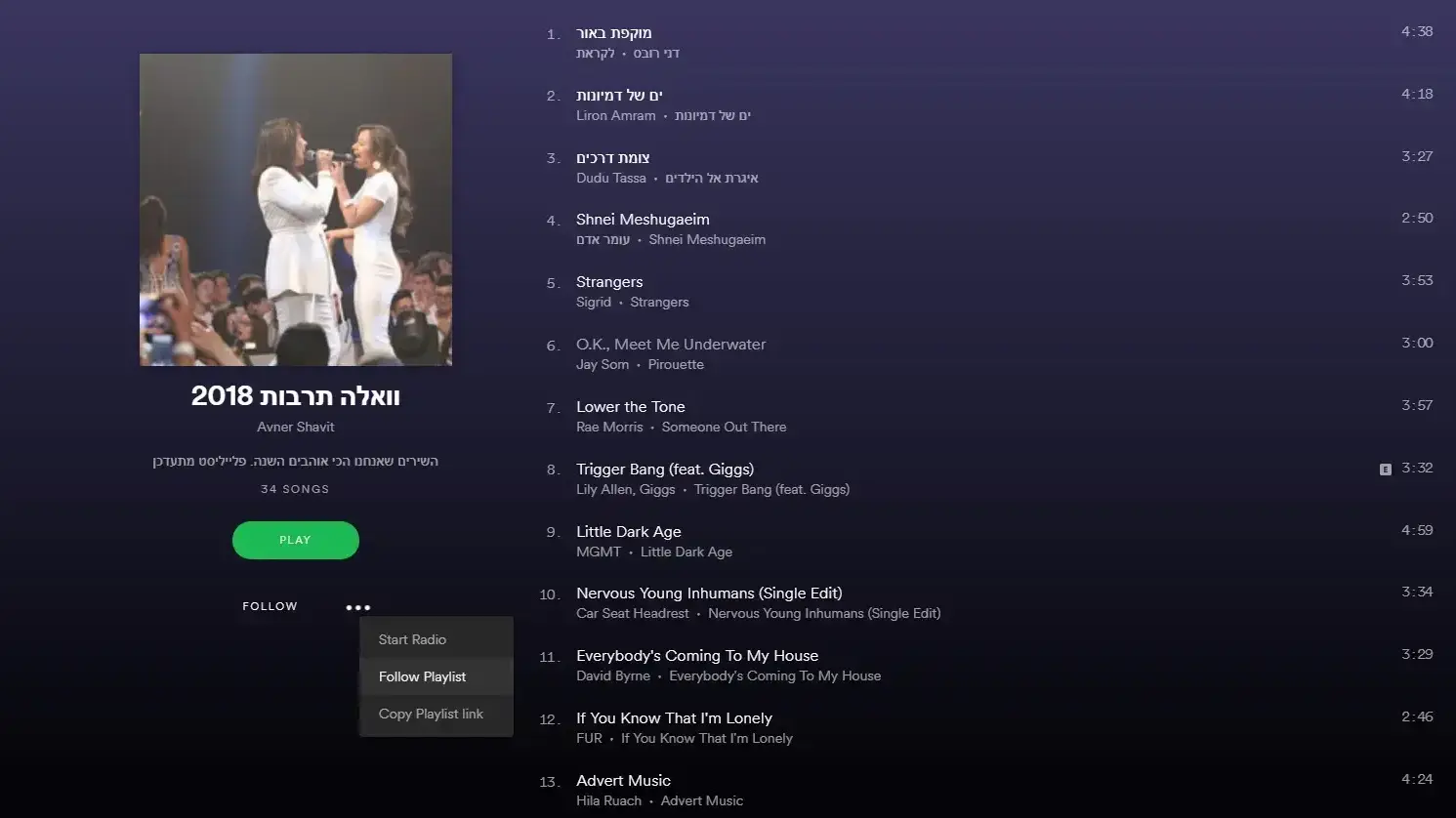Select track 5 song title Strangers
Image resolution: width=1456 pixels, height=818 pixels.
pos(609,282)
